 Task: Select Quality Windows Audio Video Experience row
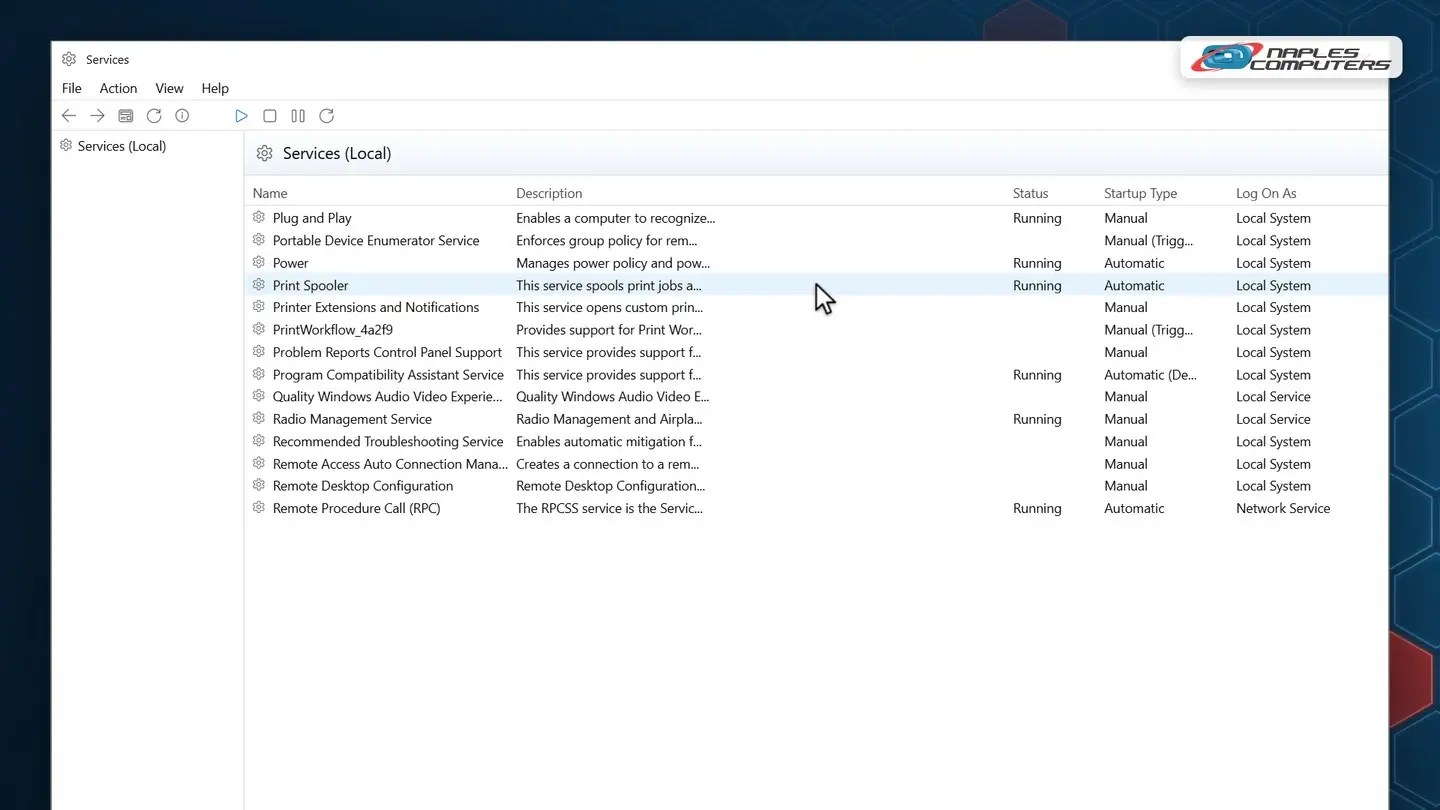coord(816,397)
